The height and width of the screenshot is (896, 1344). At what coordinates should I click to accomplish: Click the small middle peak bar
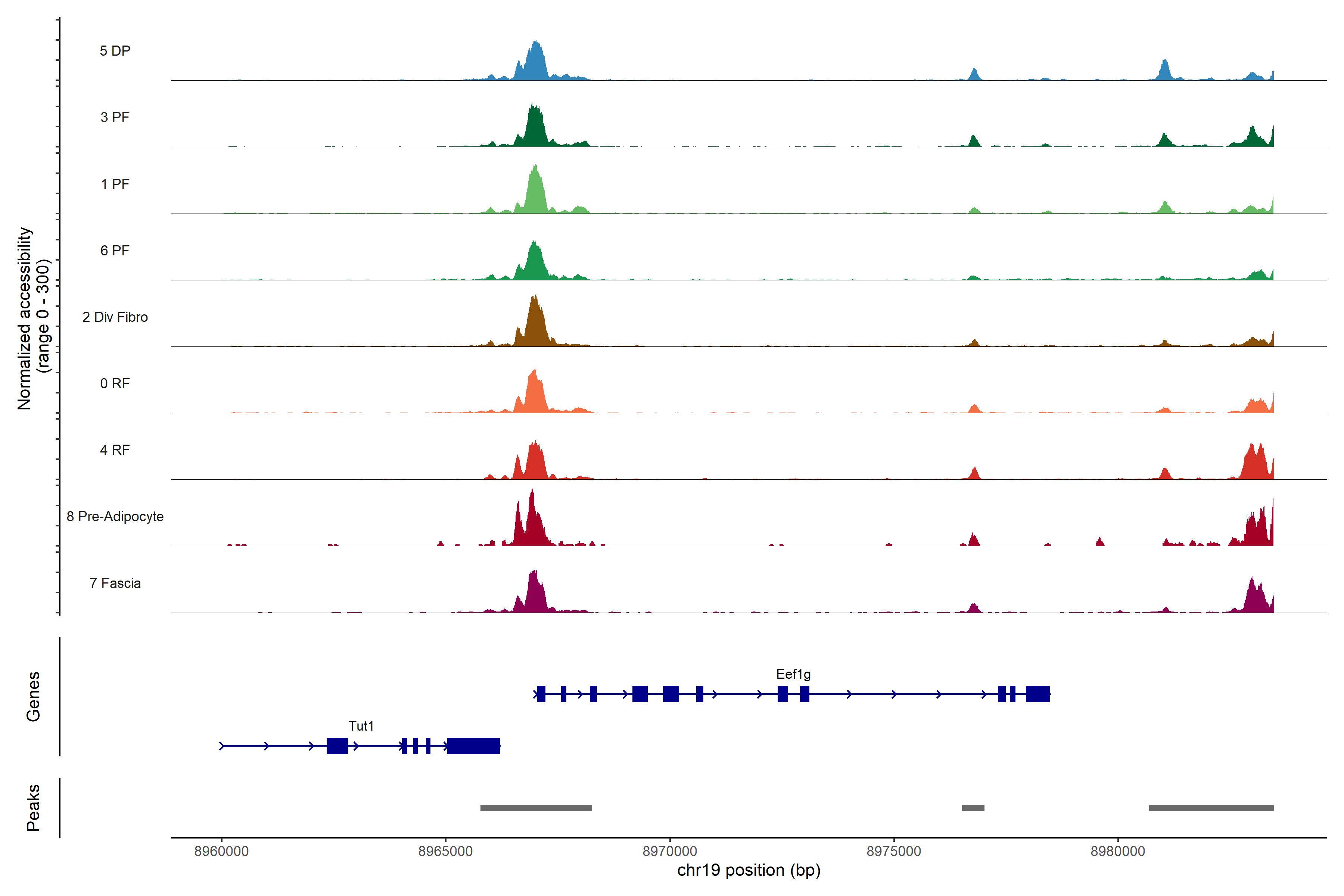[x=973, y=808]
